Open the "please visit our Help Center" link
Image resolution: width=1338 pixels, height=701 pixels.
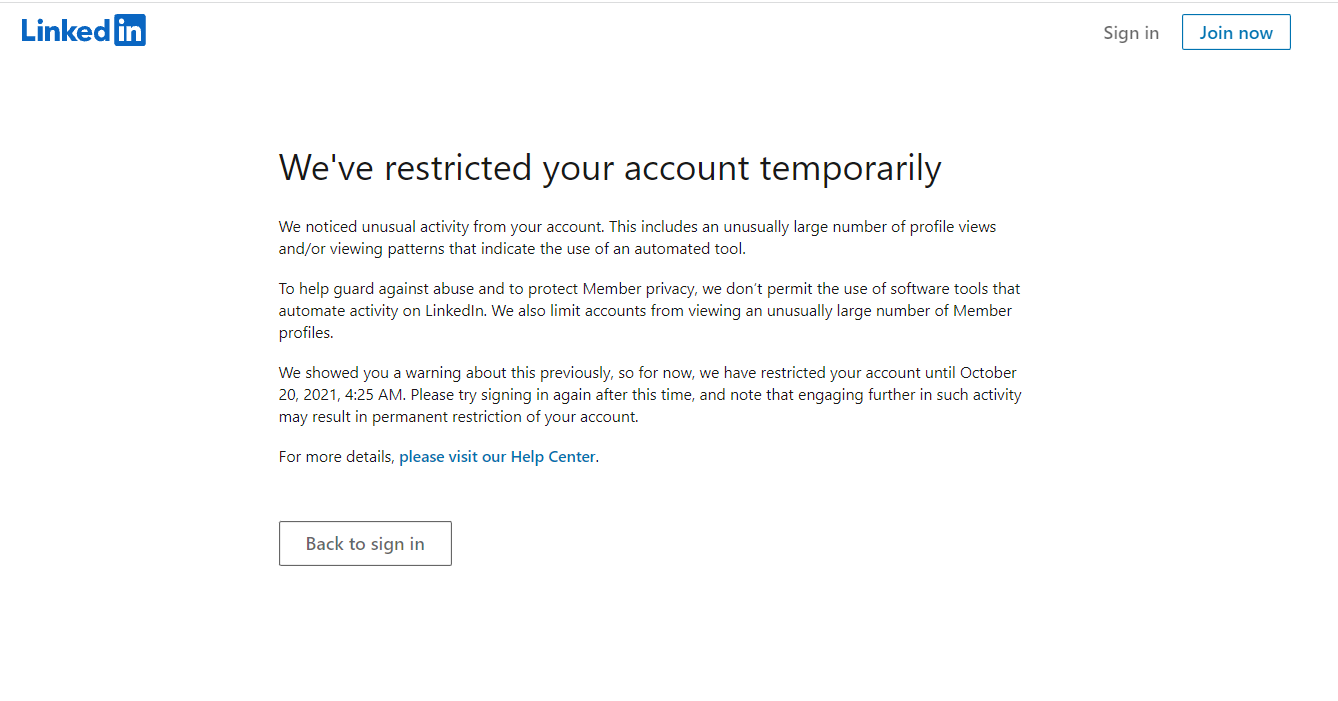point(497,457)
